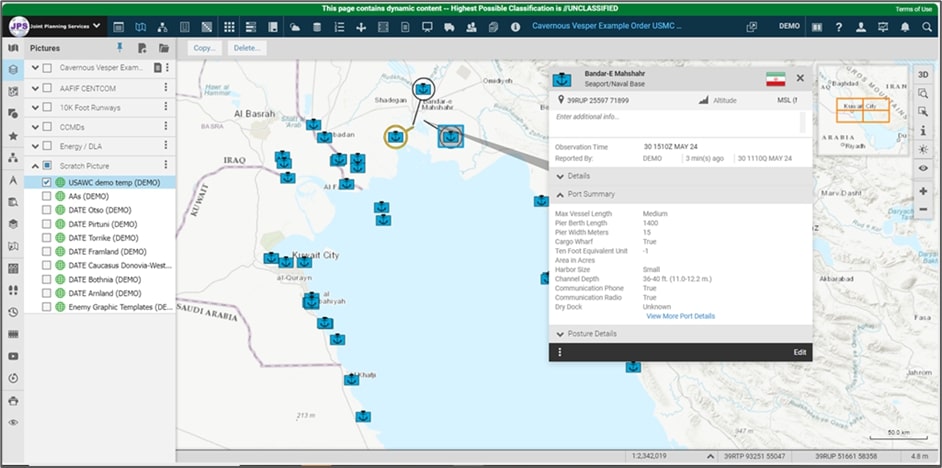The height and width of the screenshot is (468, 942).
Task: Open the apps grid icon
Action: tap(229, 27)
